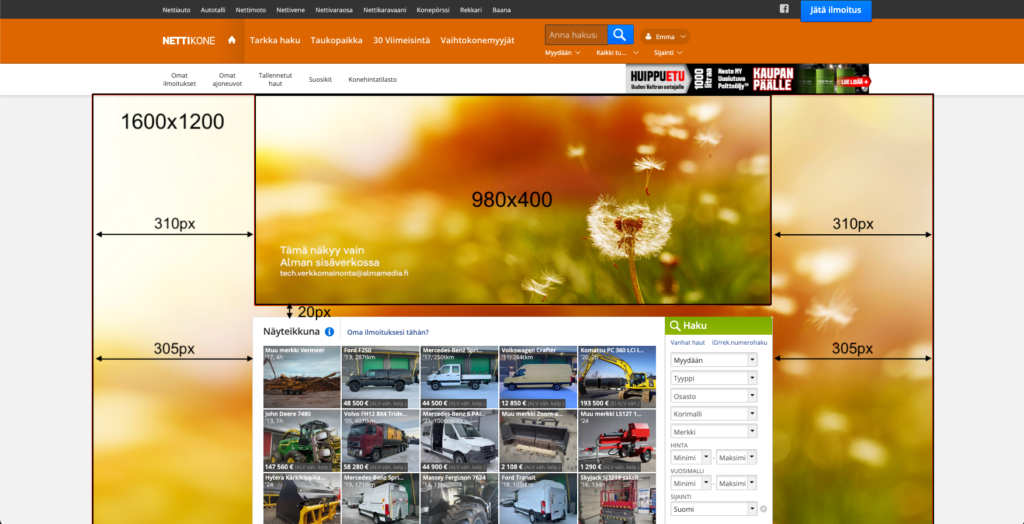Open the Vuosimalli Minimi dropdown
Image resolution: width=1024 pixels, height=524 pixels.
point(691,483)
